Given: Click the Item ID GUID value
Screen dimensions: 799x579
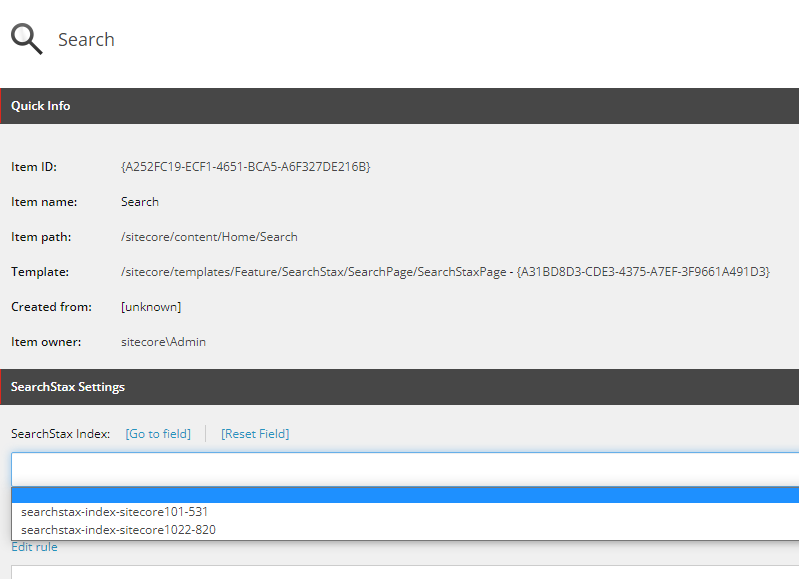Looking at the screenshot, I should tap(246, 167).
